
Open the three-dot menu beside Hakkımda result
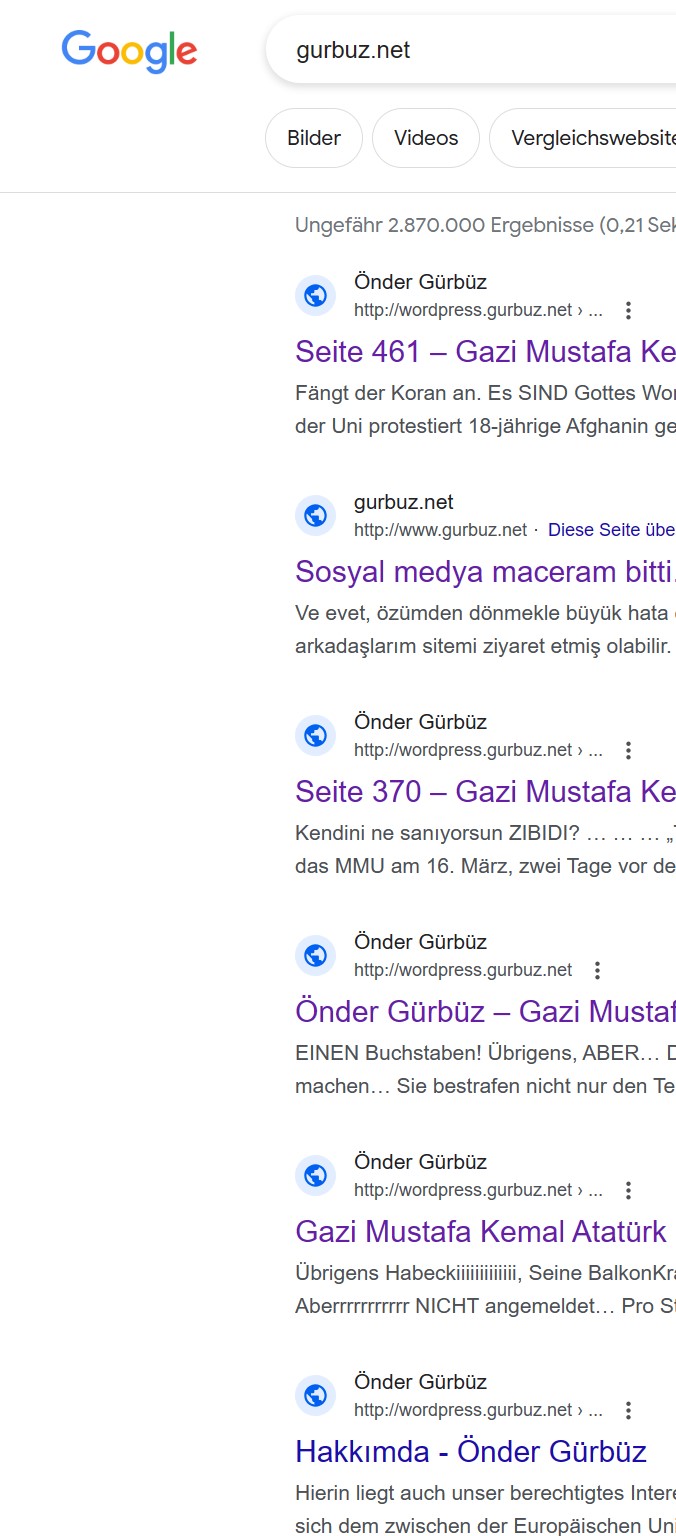[628, 1410]
